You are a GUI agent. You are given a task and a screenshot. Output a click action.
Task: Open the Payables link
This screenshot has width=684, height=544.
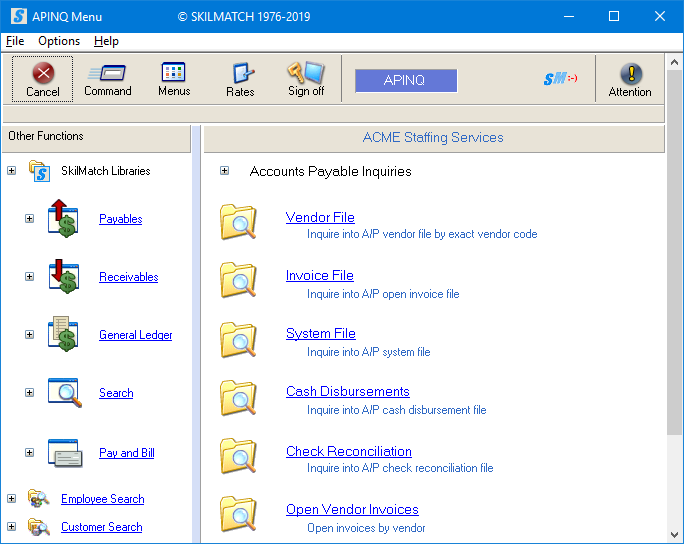point(120,219)
